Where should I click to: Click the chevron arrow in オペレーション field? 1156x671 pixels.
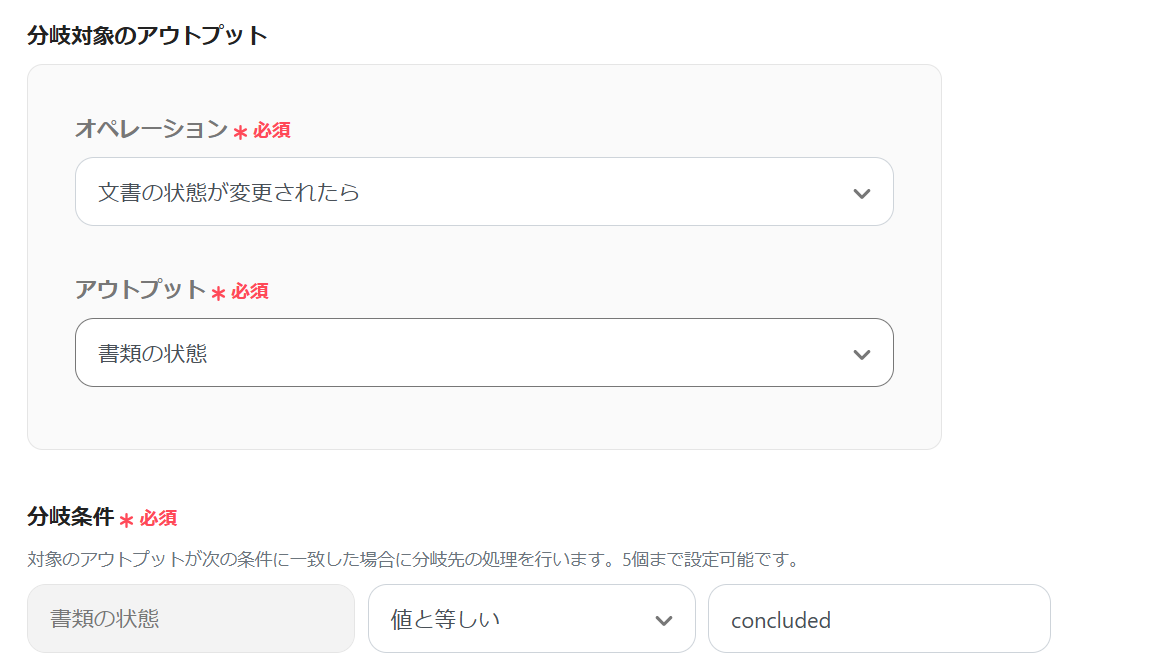coord(862,193)
